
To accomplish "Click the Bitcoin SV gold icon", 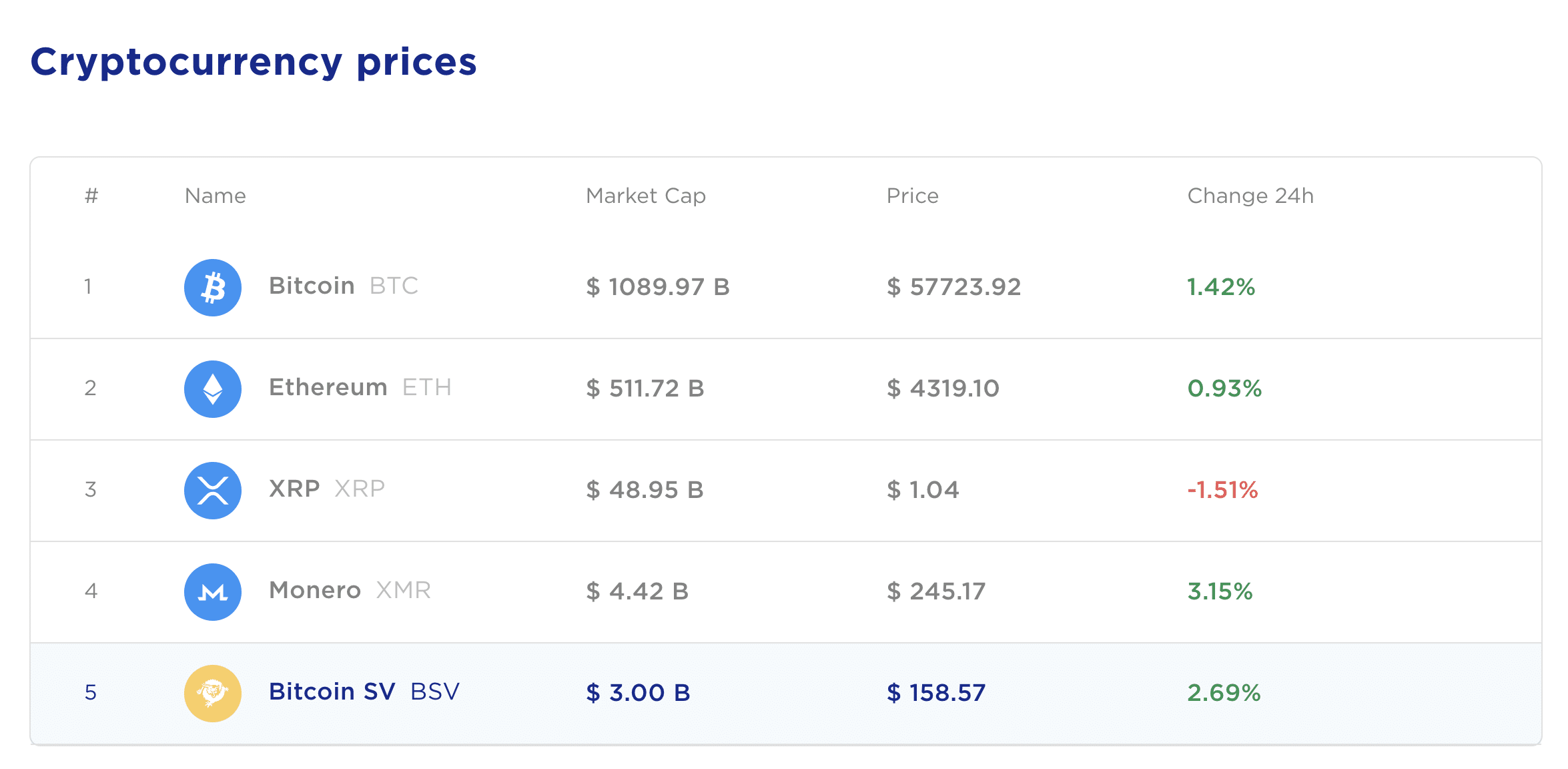I will pyautogui.click(x=212, y=693).
